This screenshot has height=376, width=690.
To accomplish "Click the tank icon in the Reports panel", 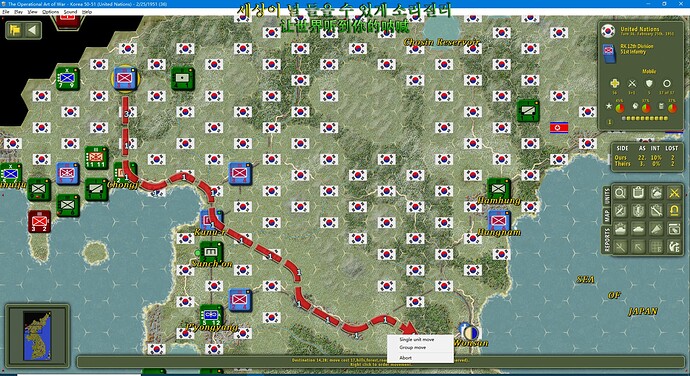I will coord(638,229).
